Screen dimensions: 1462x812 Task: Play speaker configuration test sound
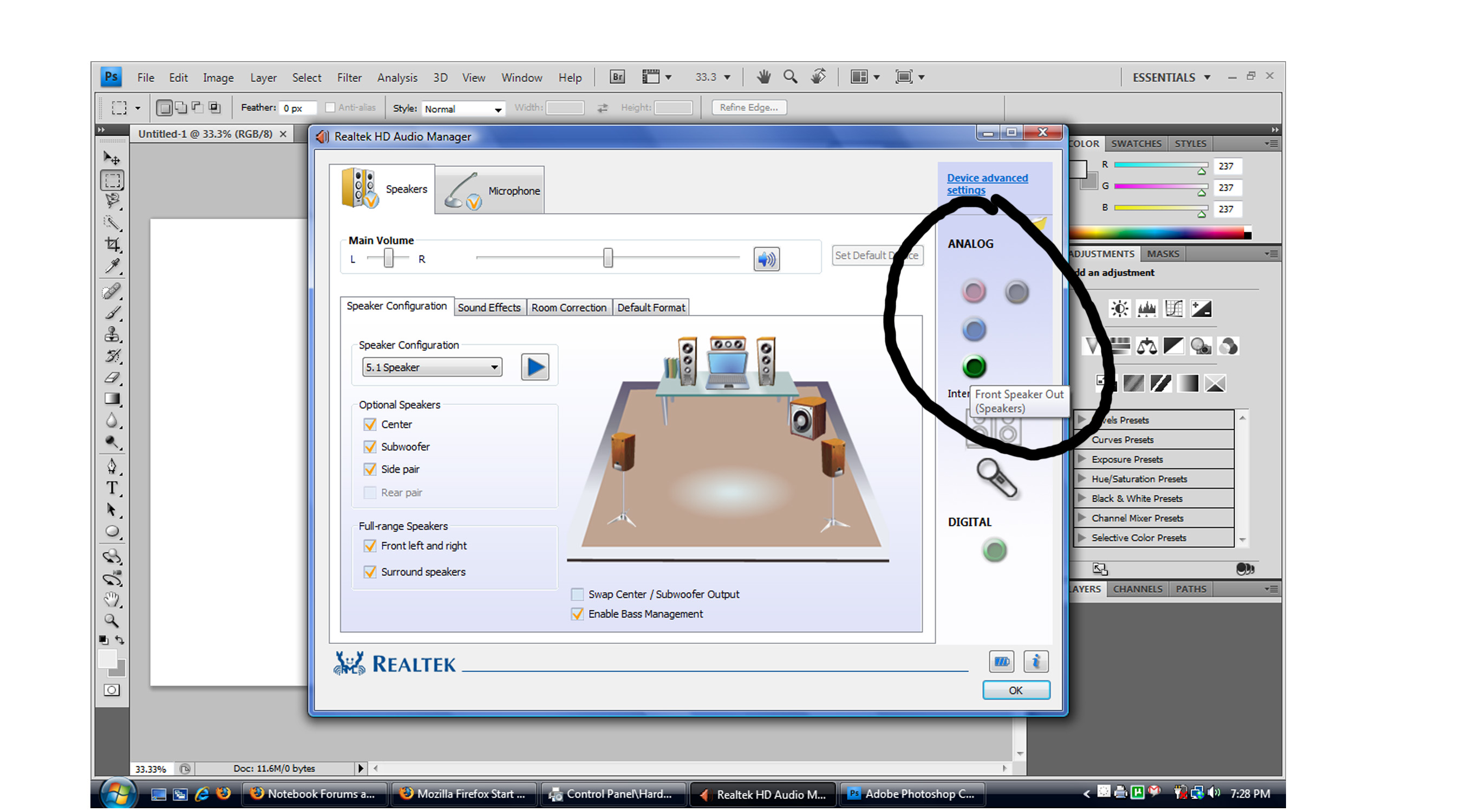click(x=534, y=367)
